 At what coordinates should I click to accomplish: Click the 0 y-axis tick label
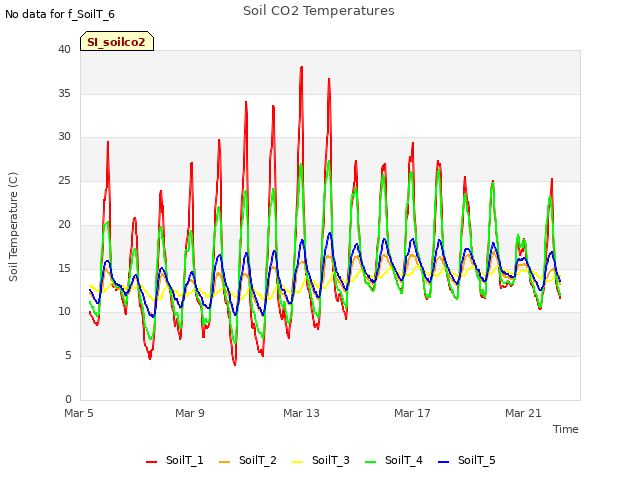click(x=68, y=399)
